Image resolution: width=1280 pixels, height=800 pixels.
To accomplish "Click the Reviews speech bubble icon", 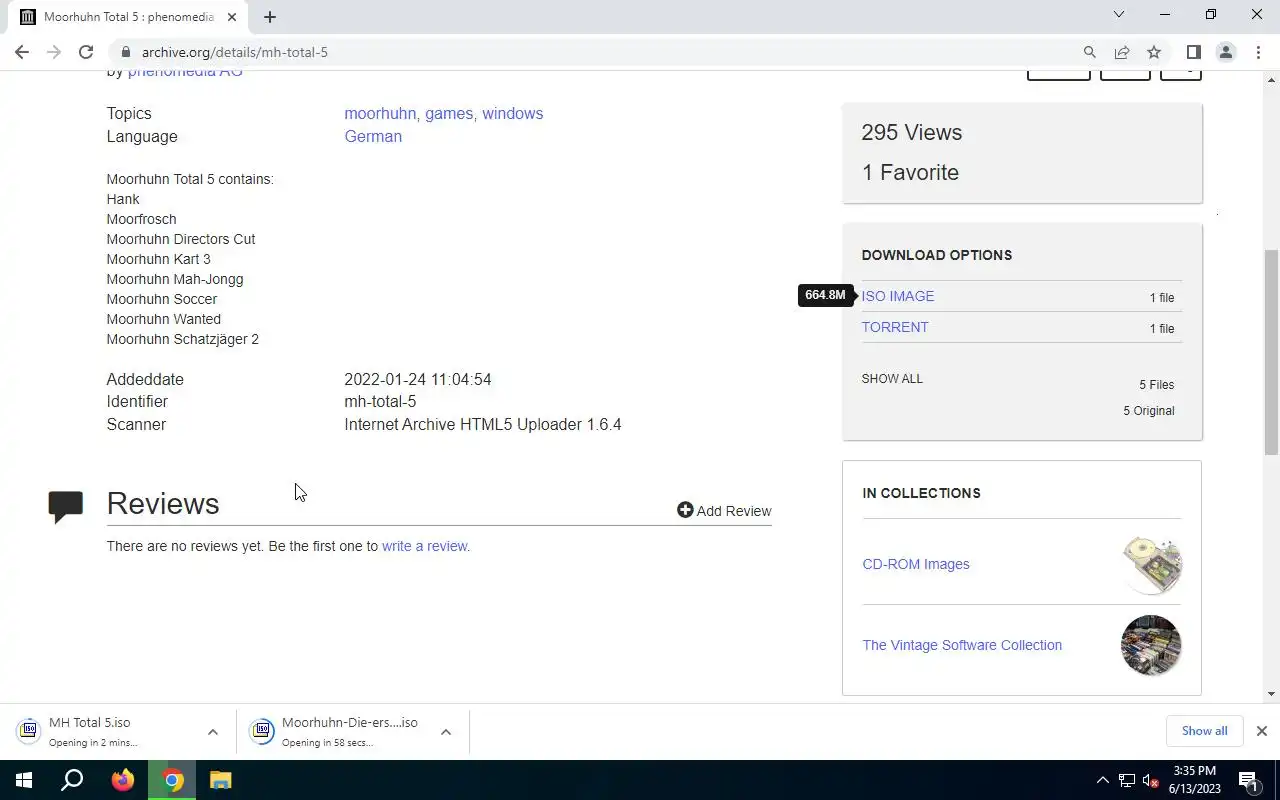I will point(66,507).
